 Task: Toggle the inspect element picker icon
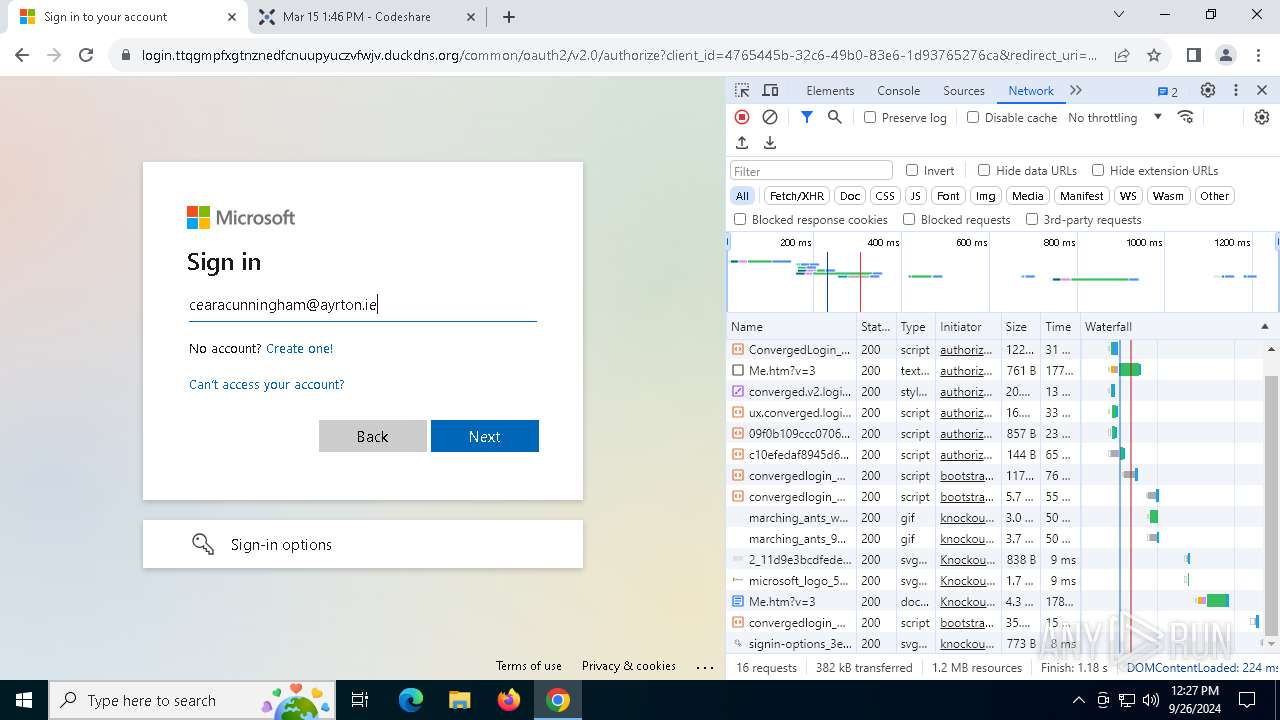742,90
